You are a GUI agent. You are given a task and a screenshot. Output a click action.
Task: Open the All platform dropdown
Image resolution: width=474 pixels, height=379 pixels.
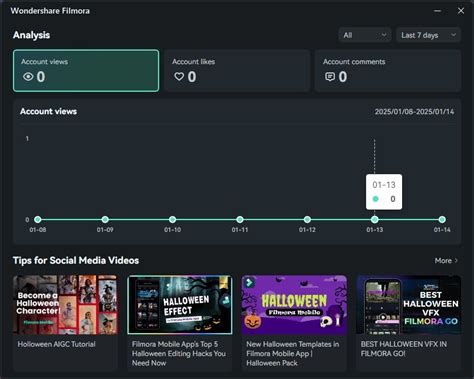pyautogui.click(x=365, y=35)
